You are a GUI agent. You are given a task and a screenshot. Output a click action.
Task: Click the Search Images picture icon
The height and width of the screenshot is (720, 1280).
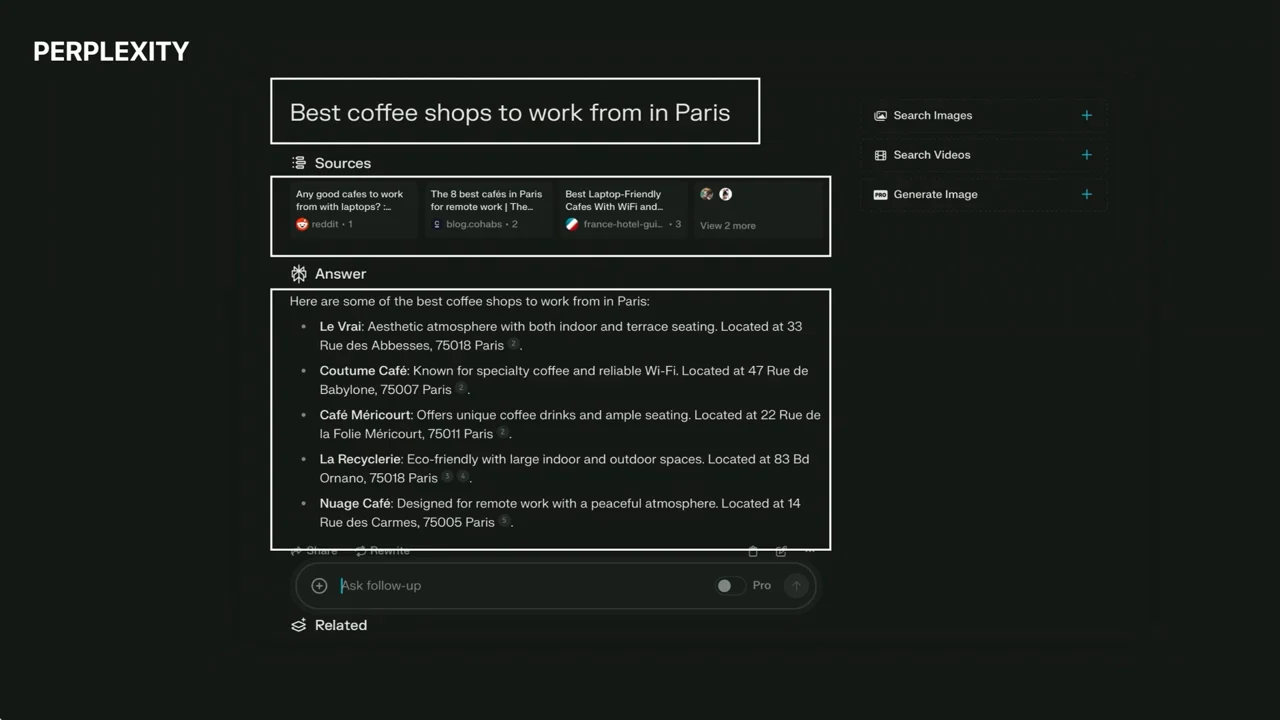tap(880, 116)
